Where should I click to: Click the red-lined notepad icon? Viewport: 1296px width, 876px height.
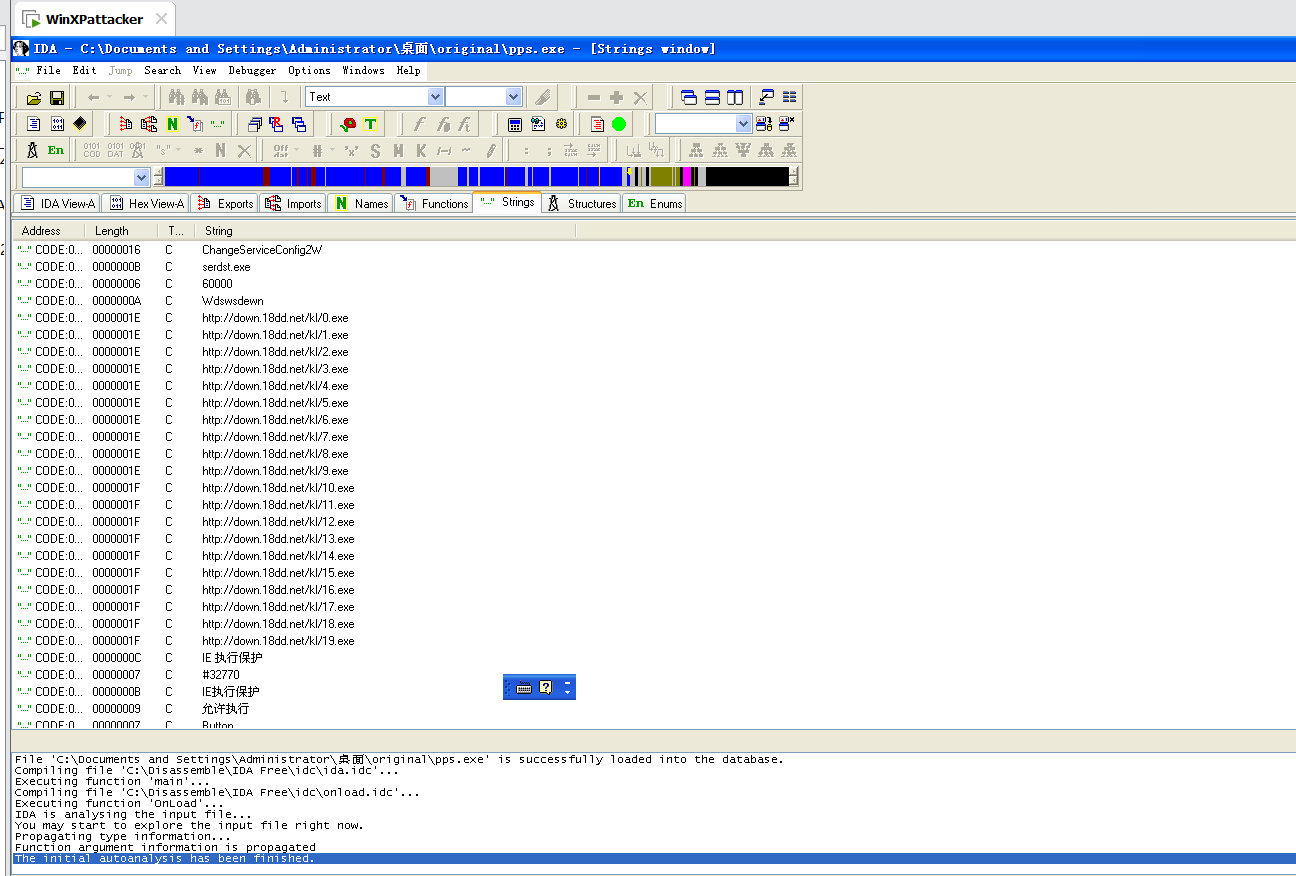click(597, 124)
